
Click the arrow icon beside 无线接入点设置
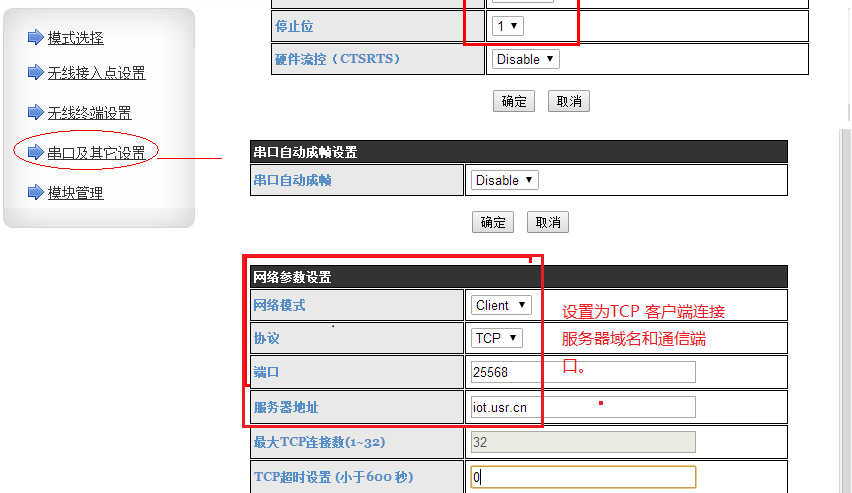[36, 73]
